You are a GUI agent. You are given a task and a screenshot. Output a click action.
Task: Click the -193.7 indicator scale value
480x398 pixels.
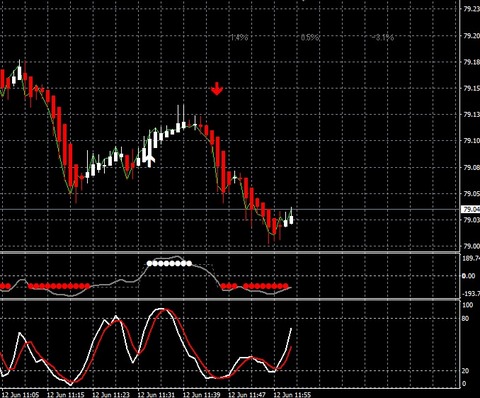click(471, 293)
